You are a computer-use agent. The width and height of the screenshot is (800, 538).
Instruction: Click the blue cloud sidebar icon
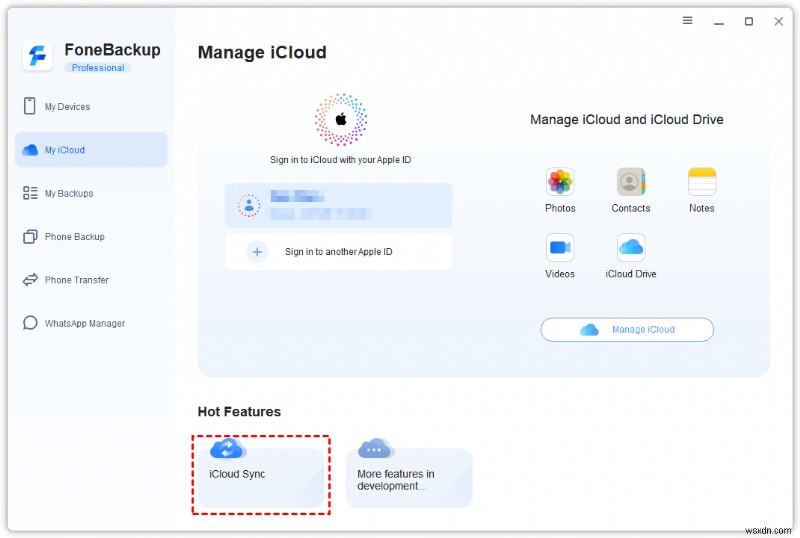click(30, 150)
